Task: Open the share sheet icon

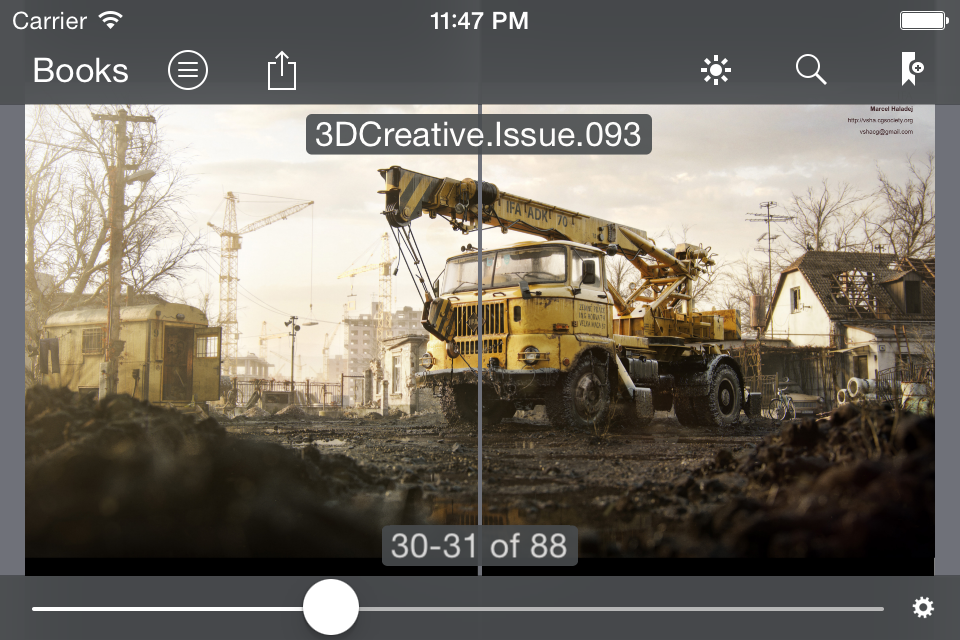Action: tap(282, 70)
